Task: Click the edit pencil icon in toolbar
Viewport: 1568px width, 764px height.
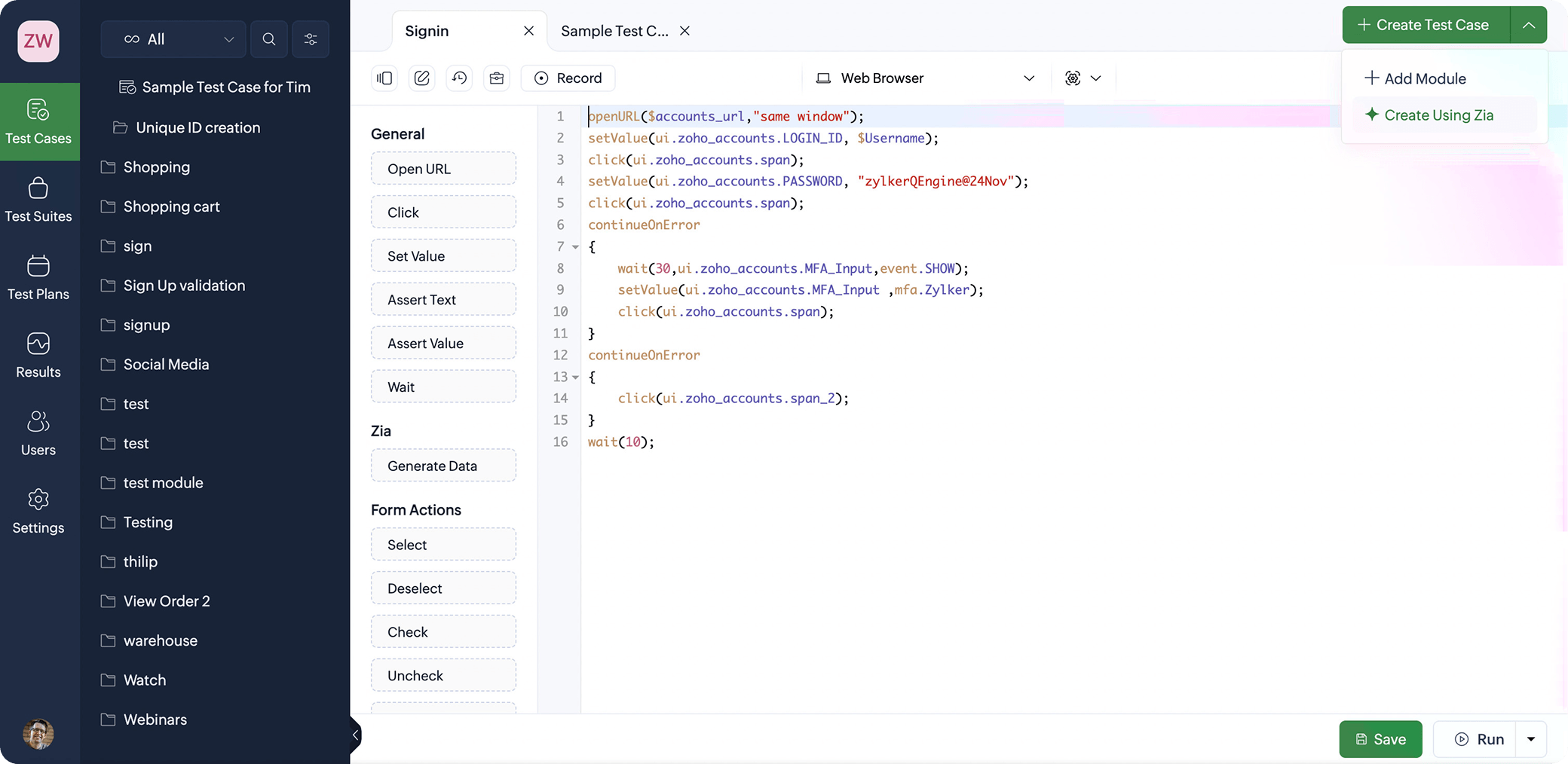Action: tap(422, 78)
